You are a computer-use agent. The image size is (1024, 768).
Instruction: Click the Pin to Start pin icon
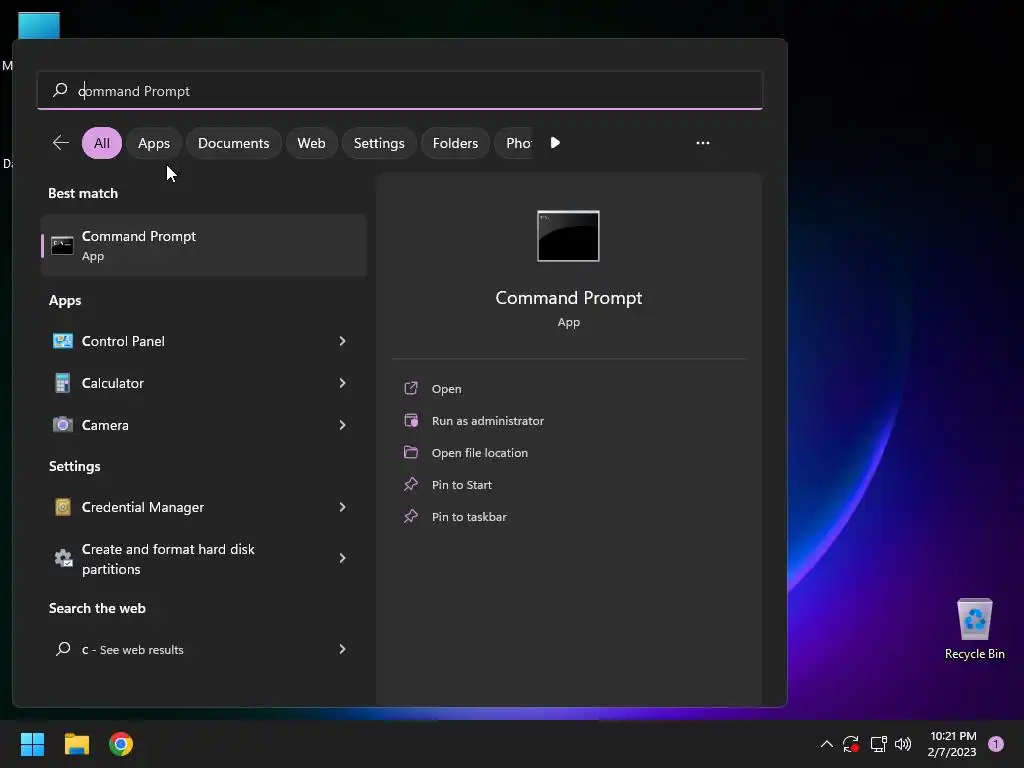pos(411,485)
